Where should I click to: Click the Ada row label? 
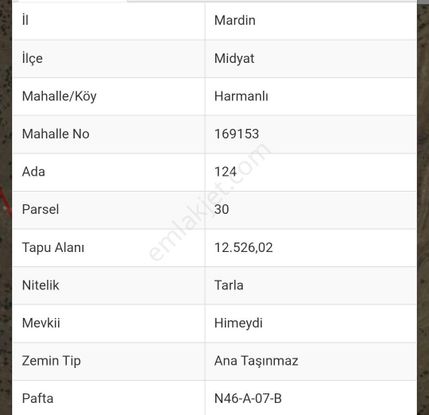point(33,172)
